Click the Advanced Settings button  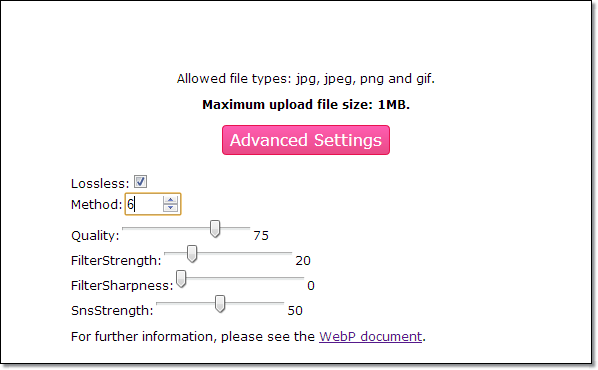click(306, 140)
